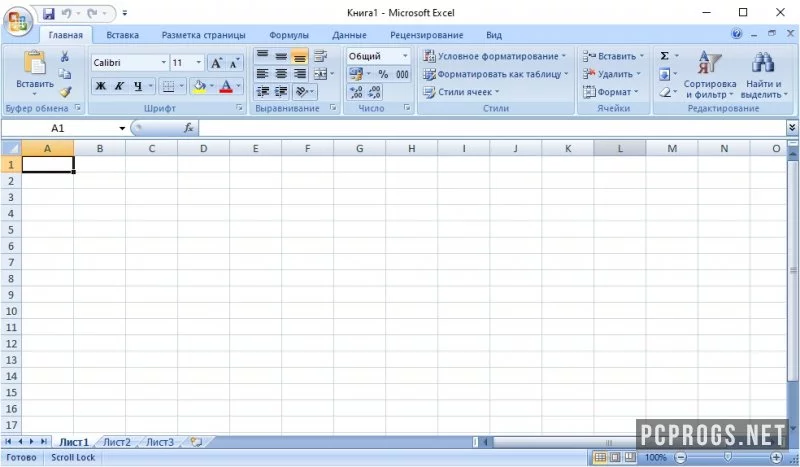Merge and center cells
The height and width of the screenshot is (467, 800).
coord(320,74)
